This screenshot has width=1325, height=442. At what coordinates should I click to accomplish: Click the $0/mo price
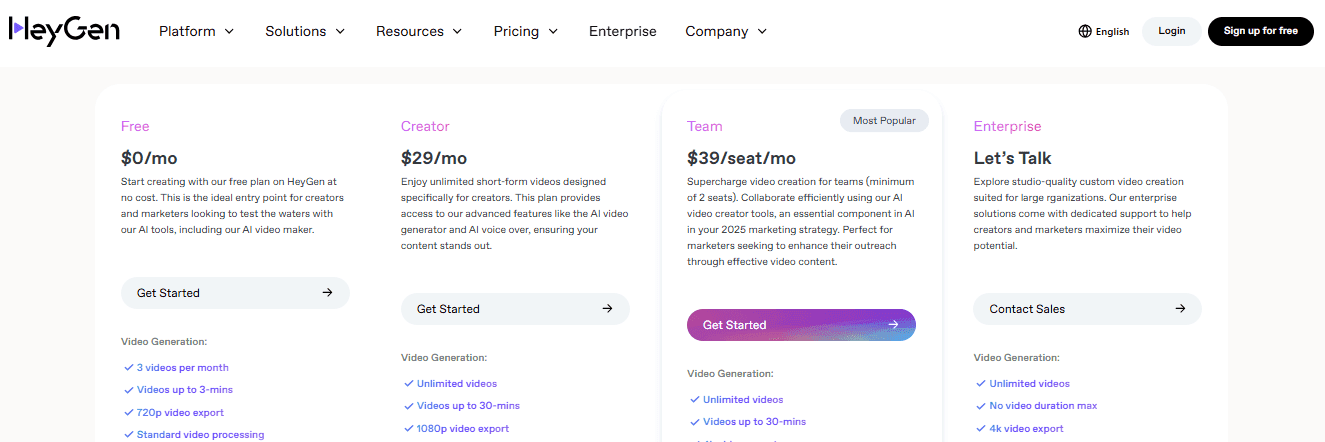coord(149,158)
